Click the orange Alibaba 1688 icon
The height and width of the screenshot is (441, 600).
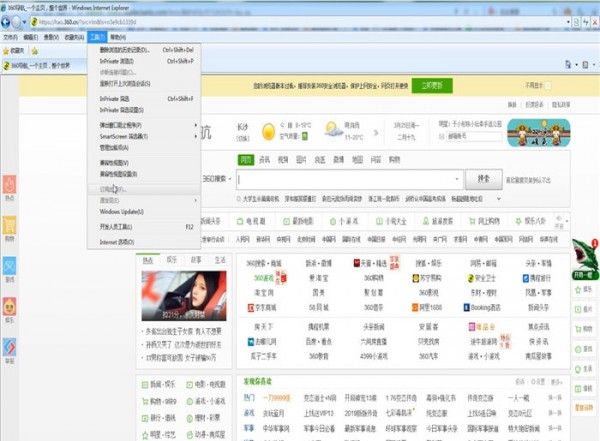[415, 307]
